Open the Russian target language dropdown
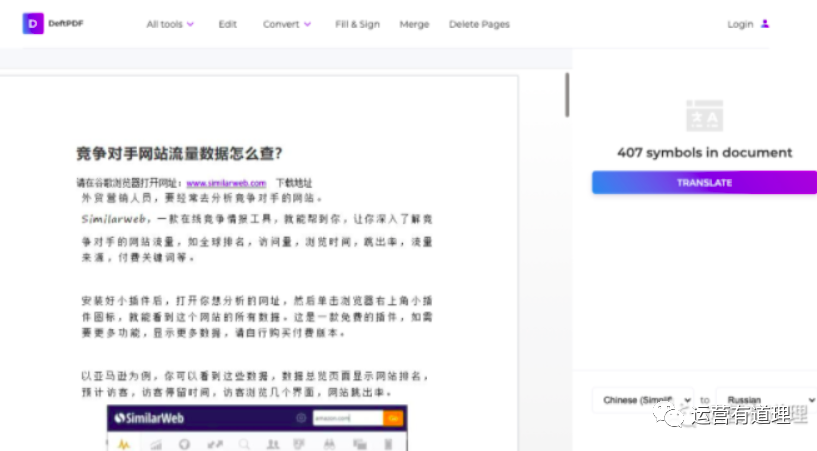 [767, 399]
